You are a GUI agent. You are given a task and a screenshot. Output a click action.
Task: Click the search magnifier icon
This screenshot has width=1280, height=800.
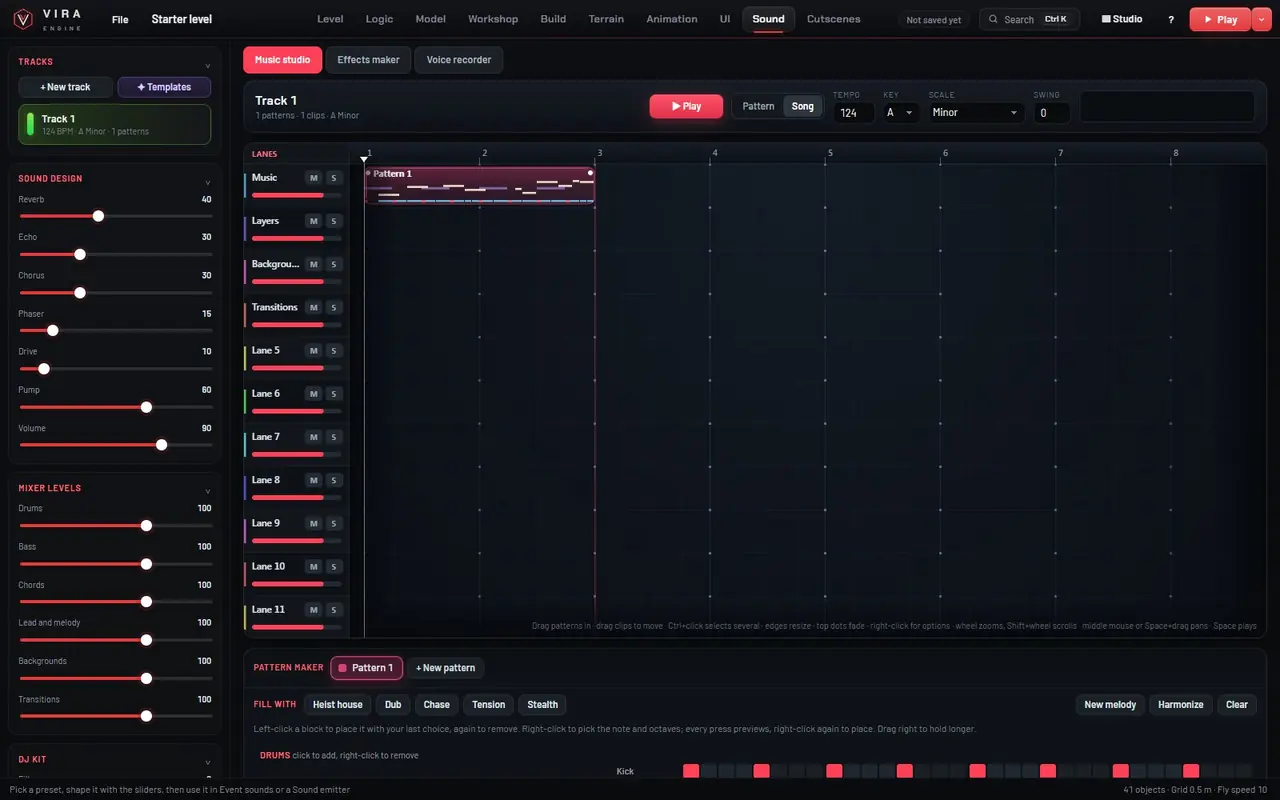993,19
